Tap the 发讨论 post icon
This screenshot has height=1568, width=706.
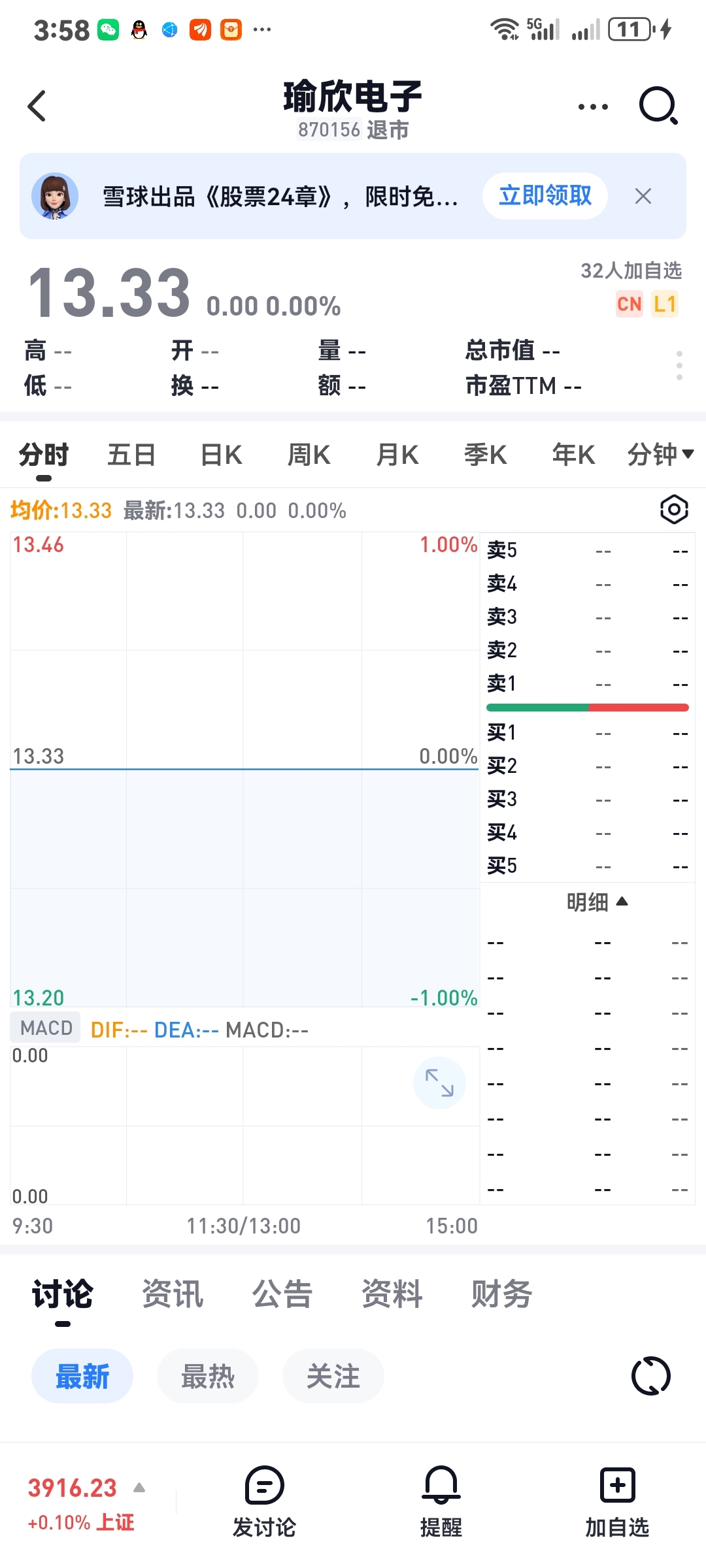pyautogui.click(x=264, y=1486)
